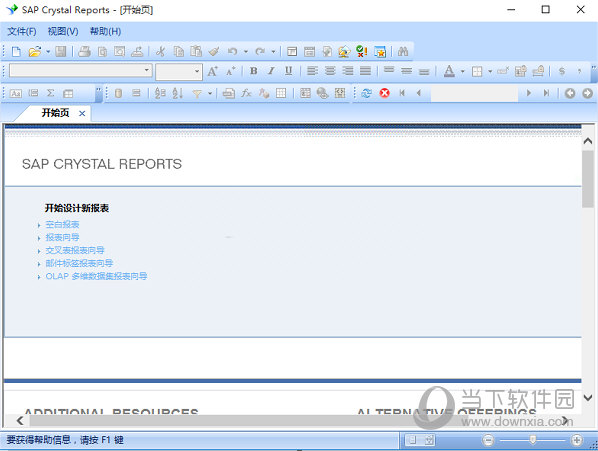Click the Record sort expert icon
The height and width of the screenshot is (451, 598).
point(178,93)
